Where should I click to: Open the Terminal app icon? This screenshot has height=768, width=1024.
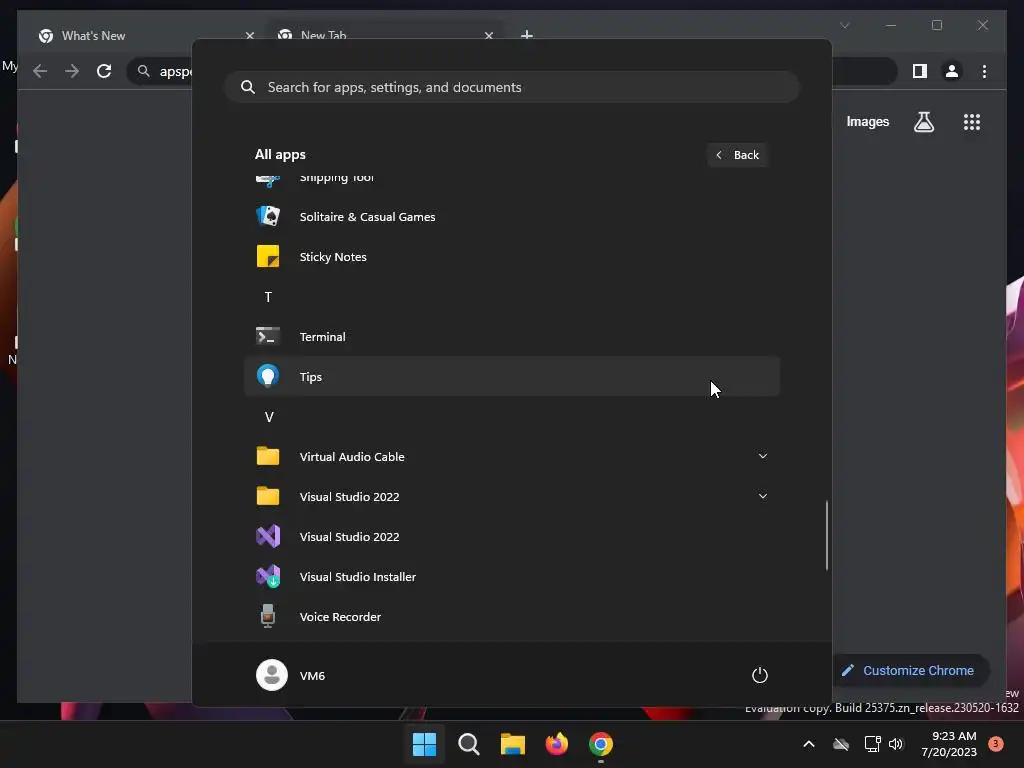click(x=268, y=336)
